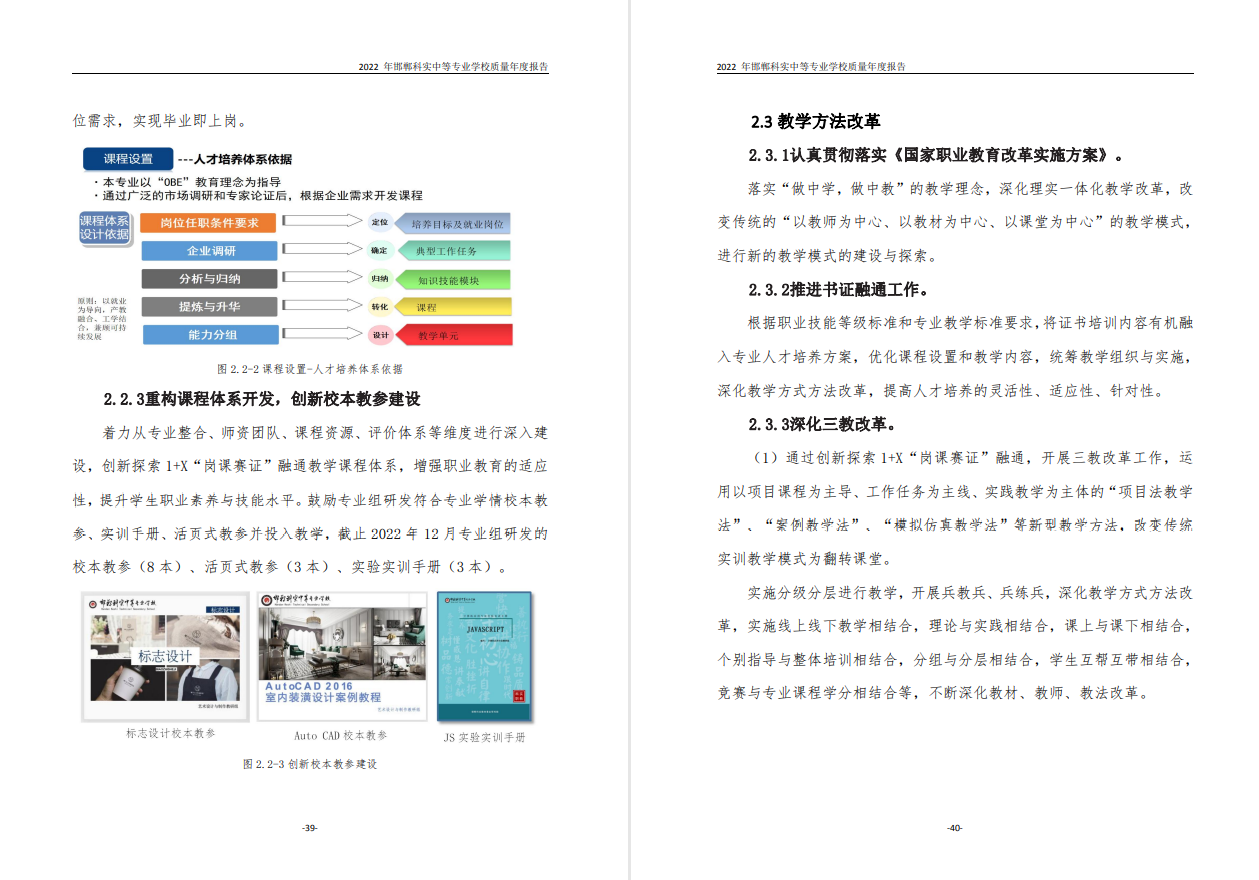Select the small 原则：以就业为导向 note
The width and height of the screenshot is (1259, 880).
coord(102,318)
